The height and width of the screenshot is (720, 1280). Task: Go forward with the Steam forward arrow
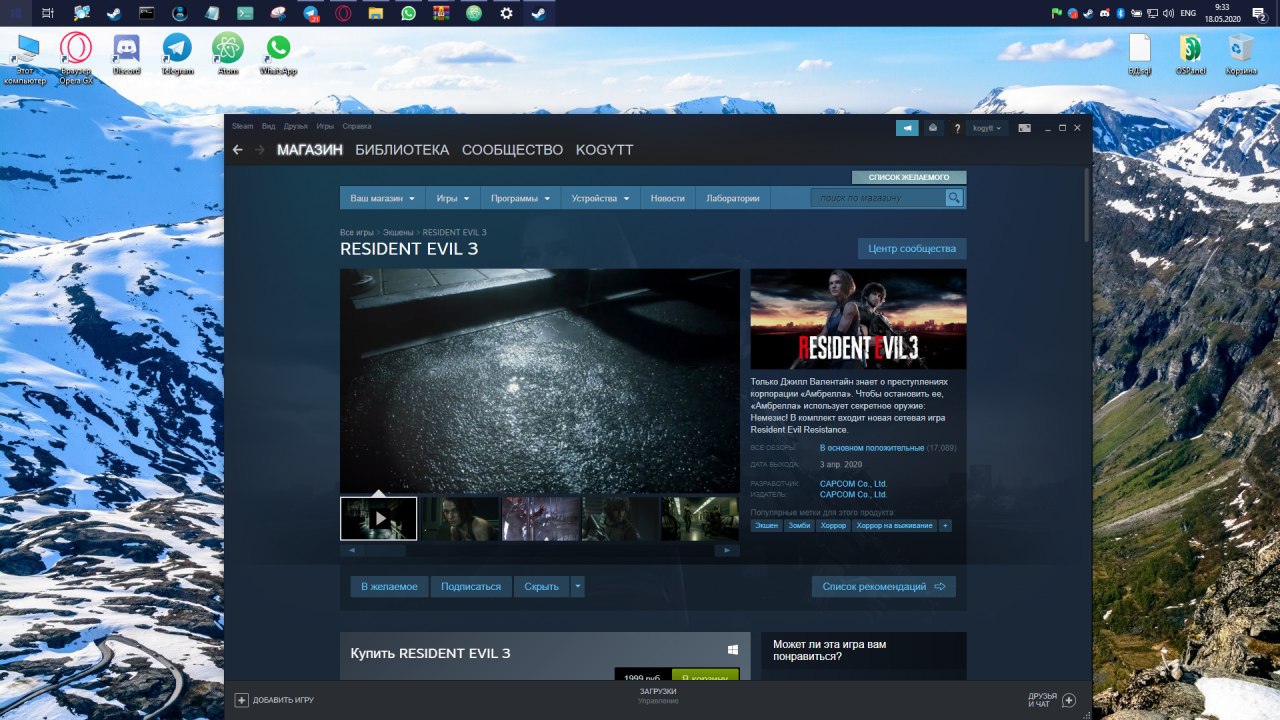260,150
